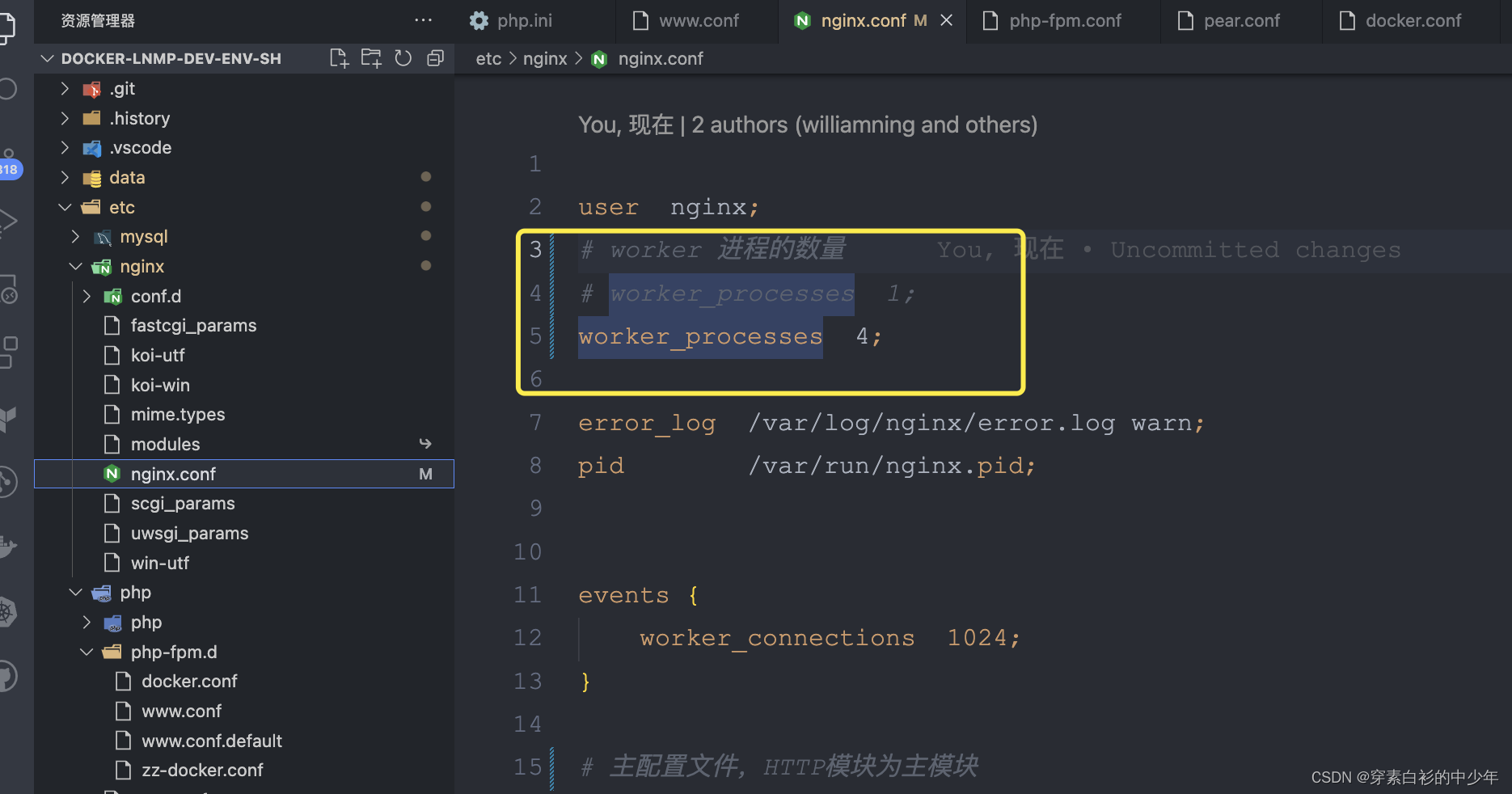The width and height of the screenshot is (1512, 794).
Task: Switch to the www.conf tab
Action: 697,21
